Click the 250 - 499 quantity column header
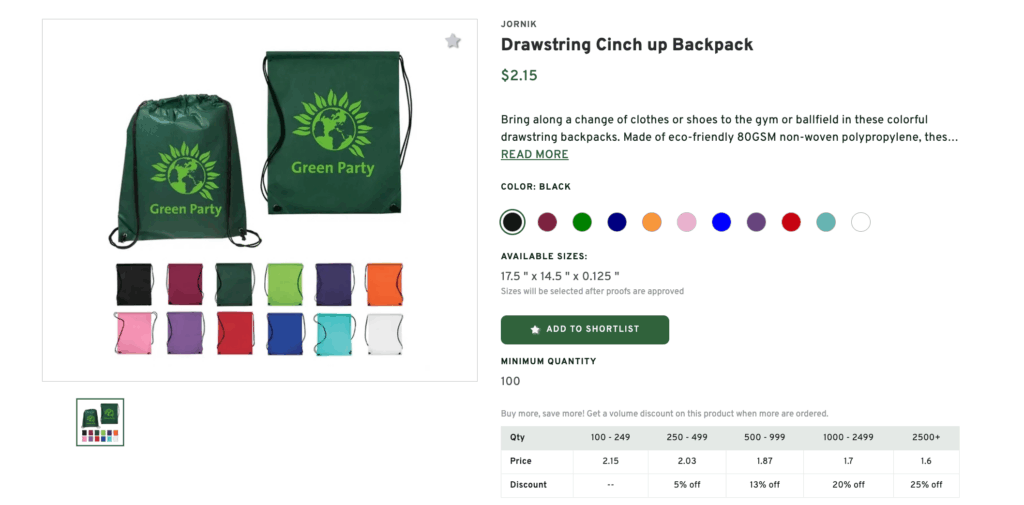The image size is (1024, 505). (685, 438)
